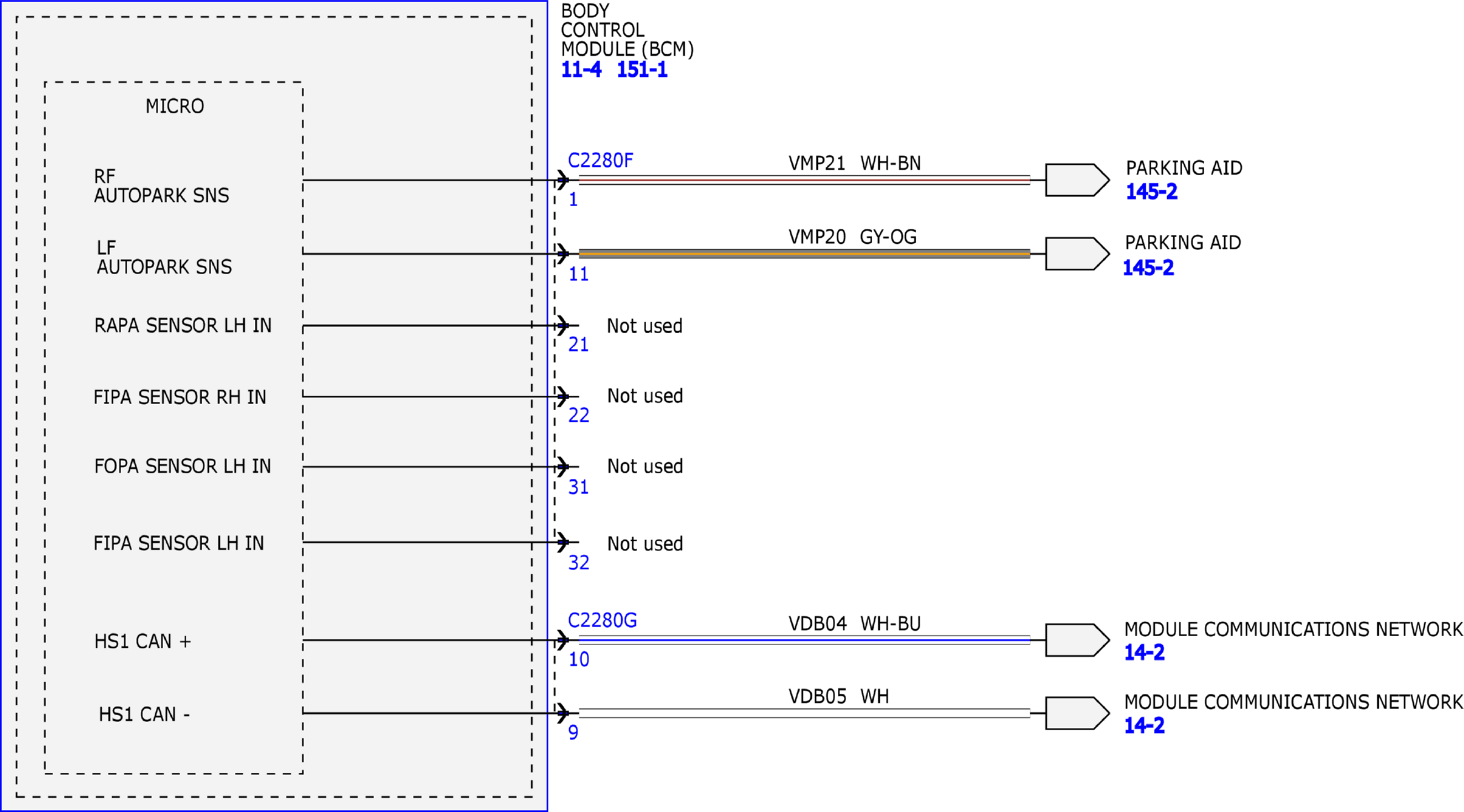Click Not used text at pin 22
Image resolution: width=1464 pixels, height=812 pixels.
click(645, 396)
